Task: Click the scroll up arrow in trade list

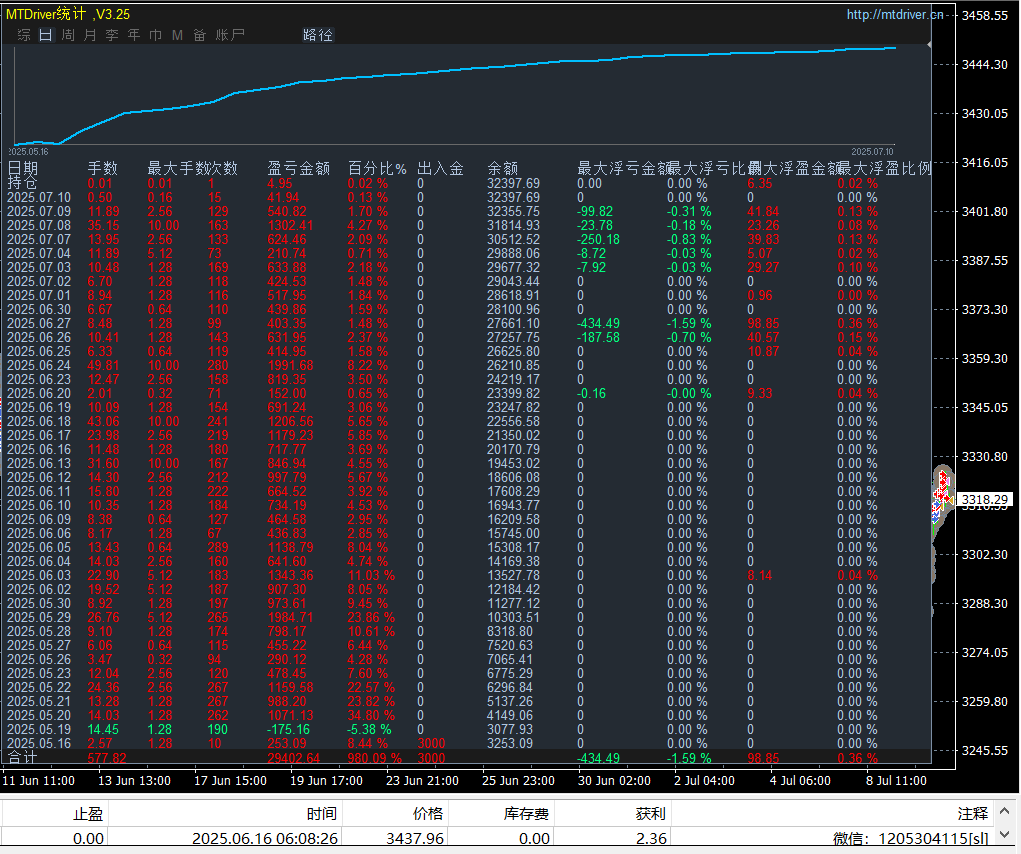Action: pos(1005,811)
